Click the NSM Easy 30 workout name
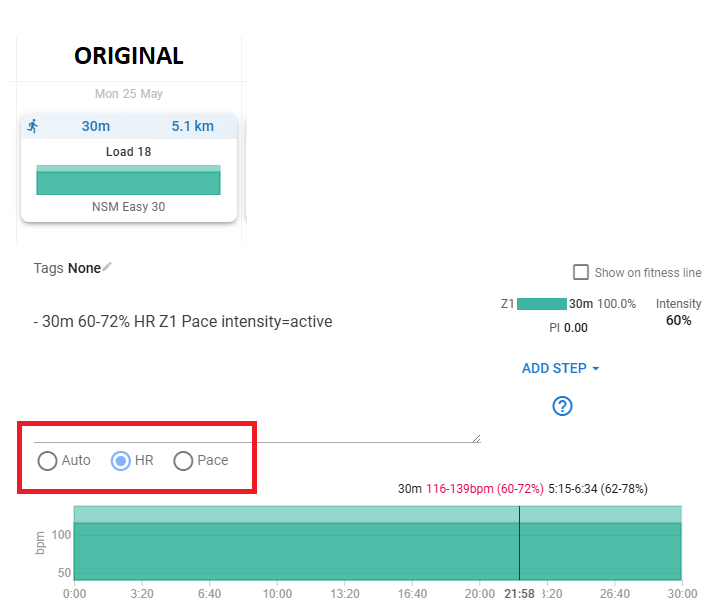The width and height of the screenshot is (725, 605). pos(128,207)
